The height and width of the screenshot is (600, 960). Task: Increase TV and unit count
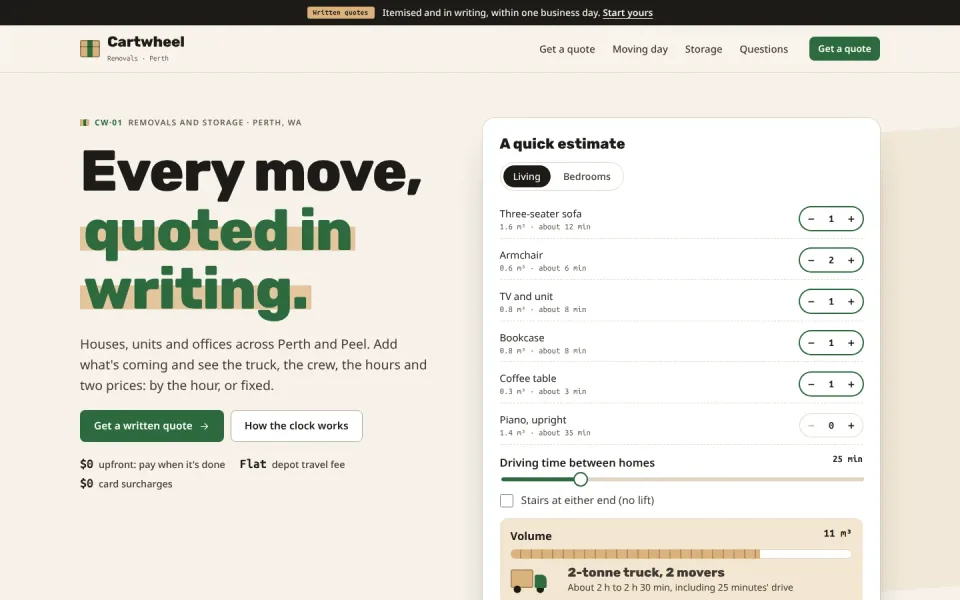(851, 301)
